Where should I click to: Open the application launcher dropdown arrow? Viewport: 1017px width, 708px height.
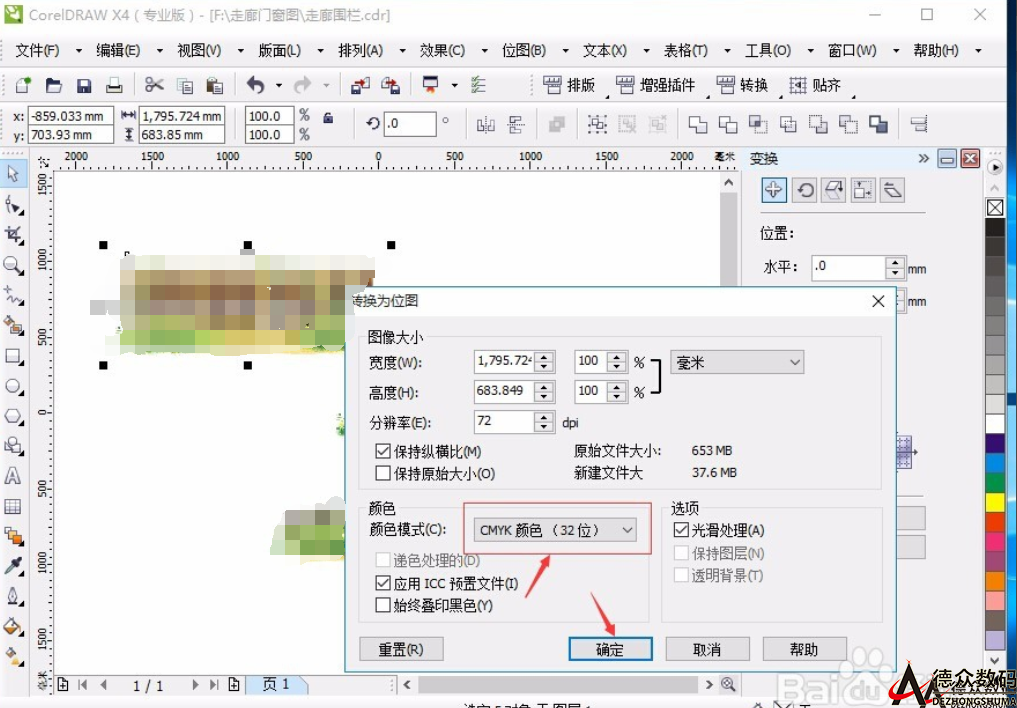point(454,85)
